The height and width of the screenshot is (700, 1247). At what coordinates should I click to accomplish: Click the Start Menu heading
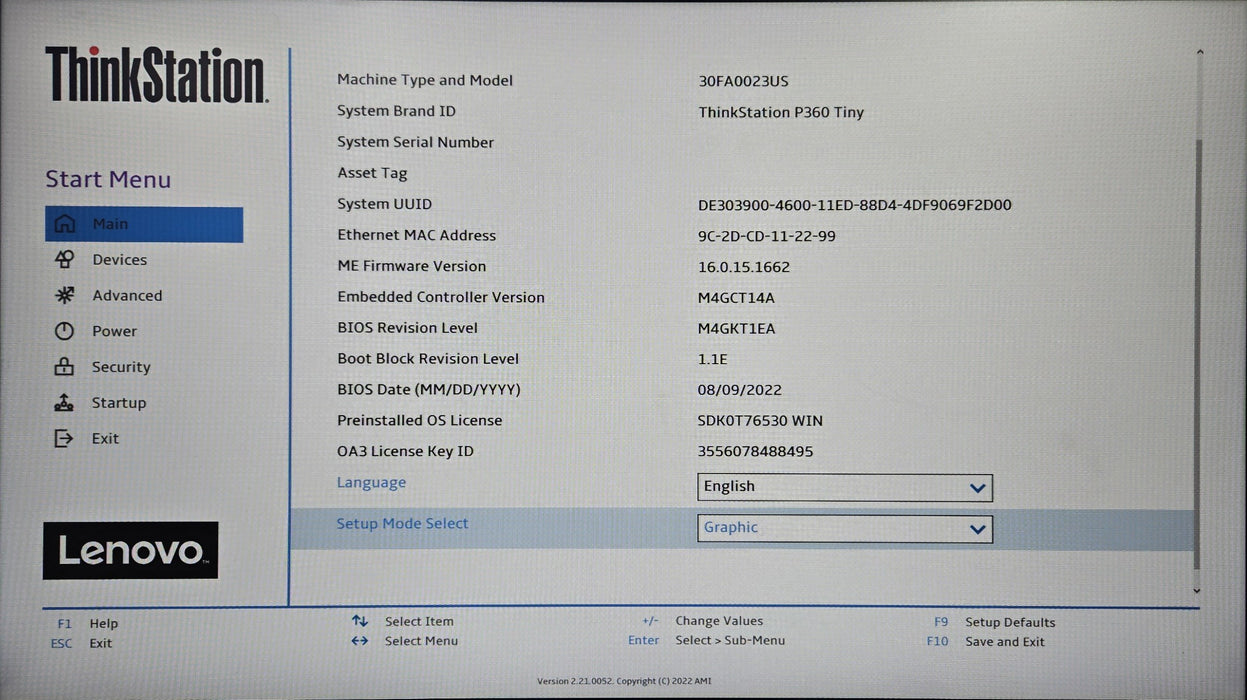pyautogui.click(x=108, y=180)
